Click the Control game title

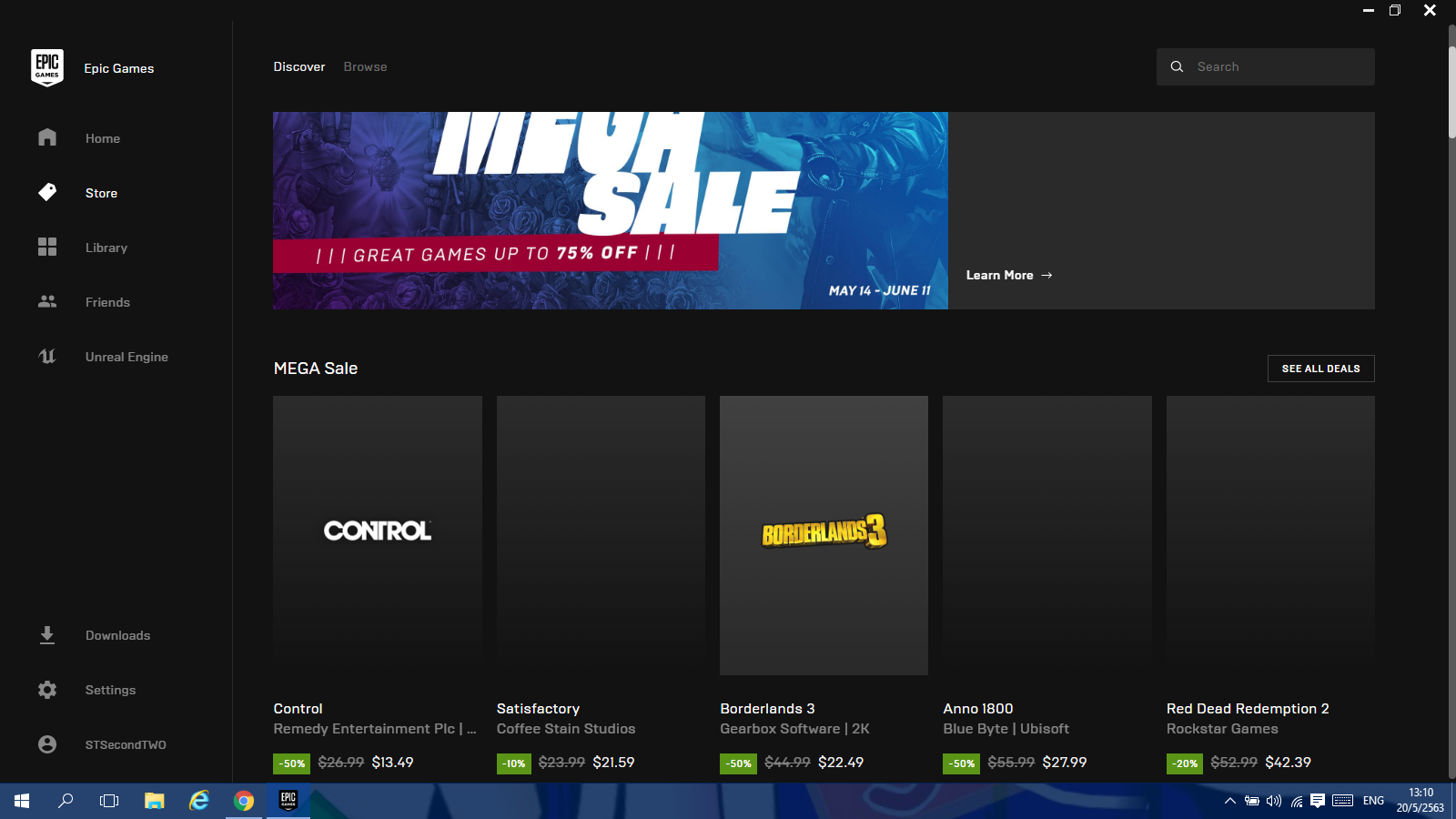coord(298,708)
